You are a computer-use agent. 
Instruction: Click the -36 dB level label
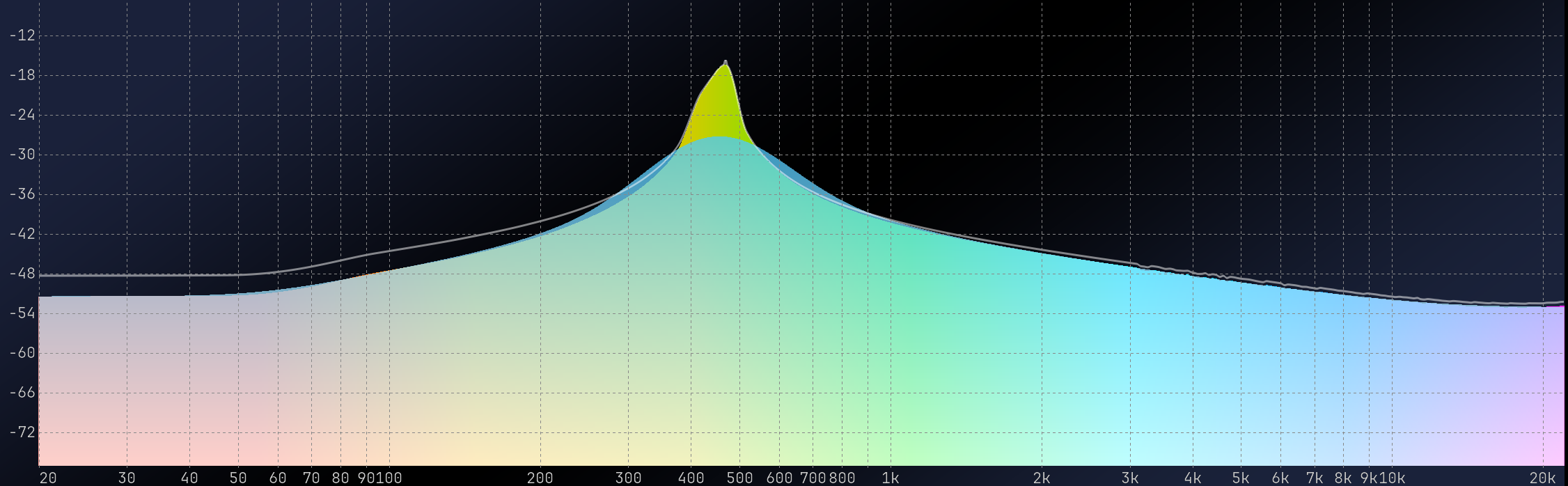pos(22,194)
